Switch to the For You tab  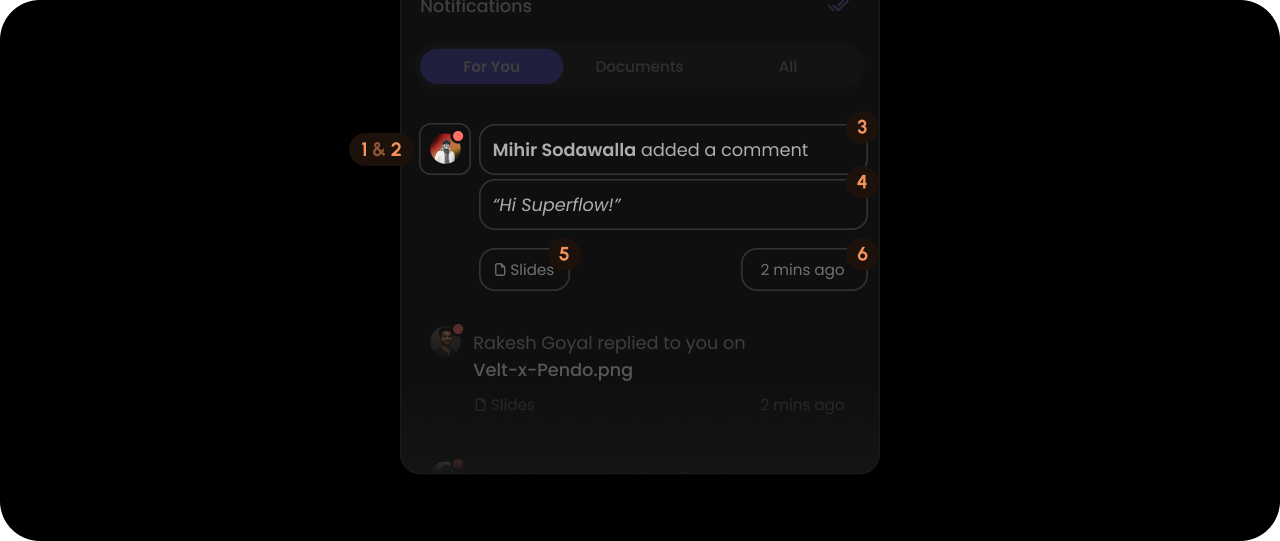pos(491,67)
